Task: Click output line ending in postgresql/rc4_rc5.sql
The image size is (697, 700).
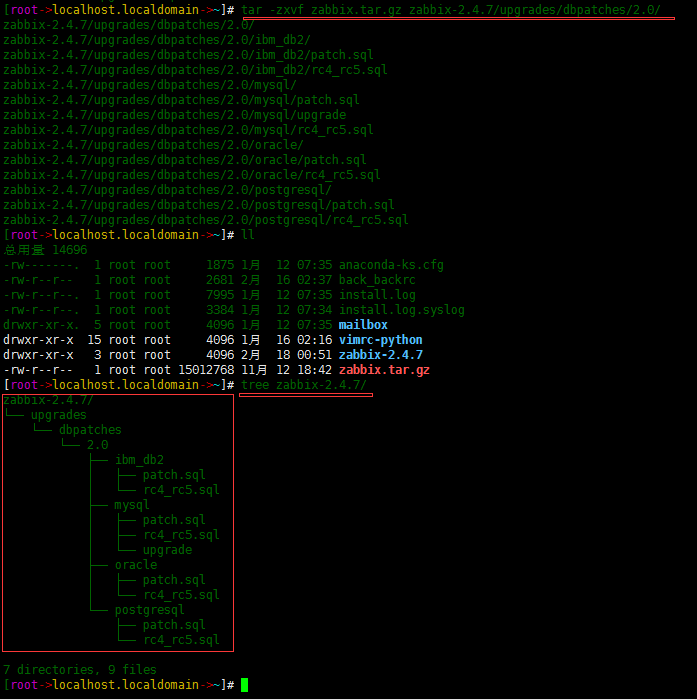Action: pos(205,220)
